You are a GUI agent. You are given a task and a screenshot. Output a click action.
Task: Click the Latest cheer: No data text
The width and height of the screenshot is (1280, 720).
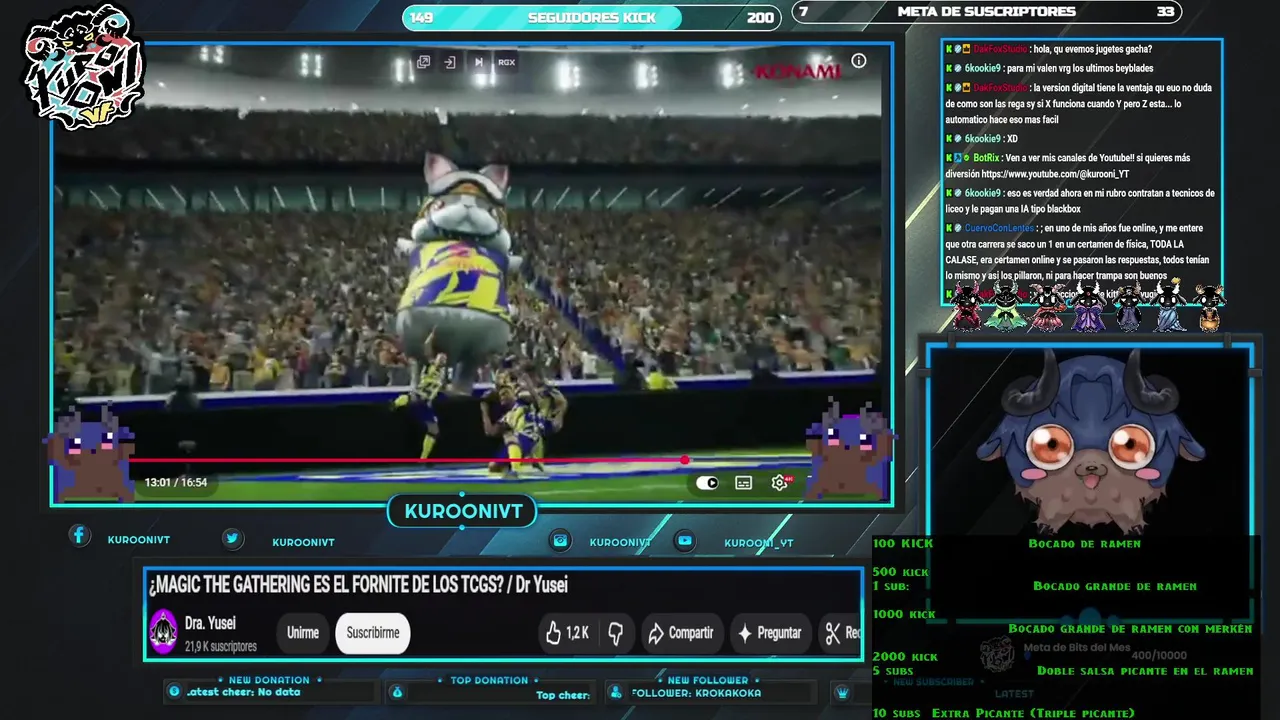tap(243, 692)
